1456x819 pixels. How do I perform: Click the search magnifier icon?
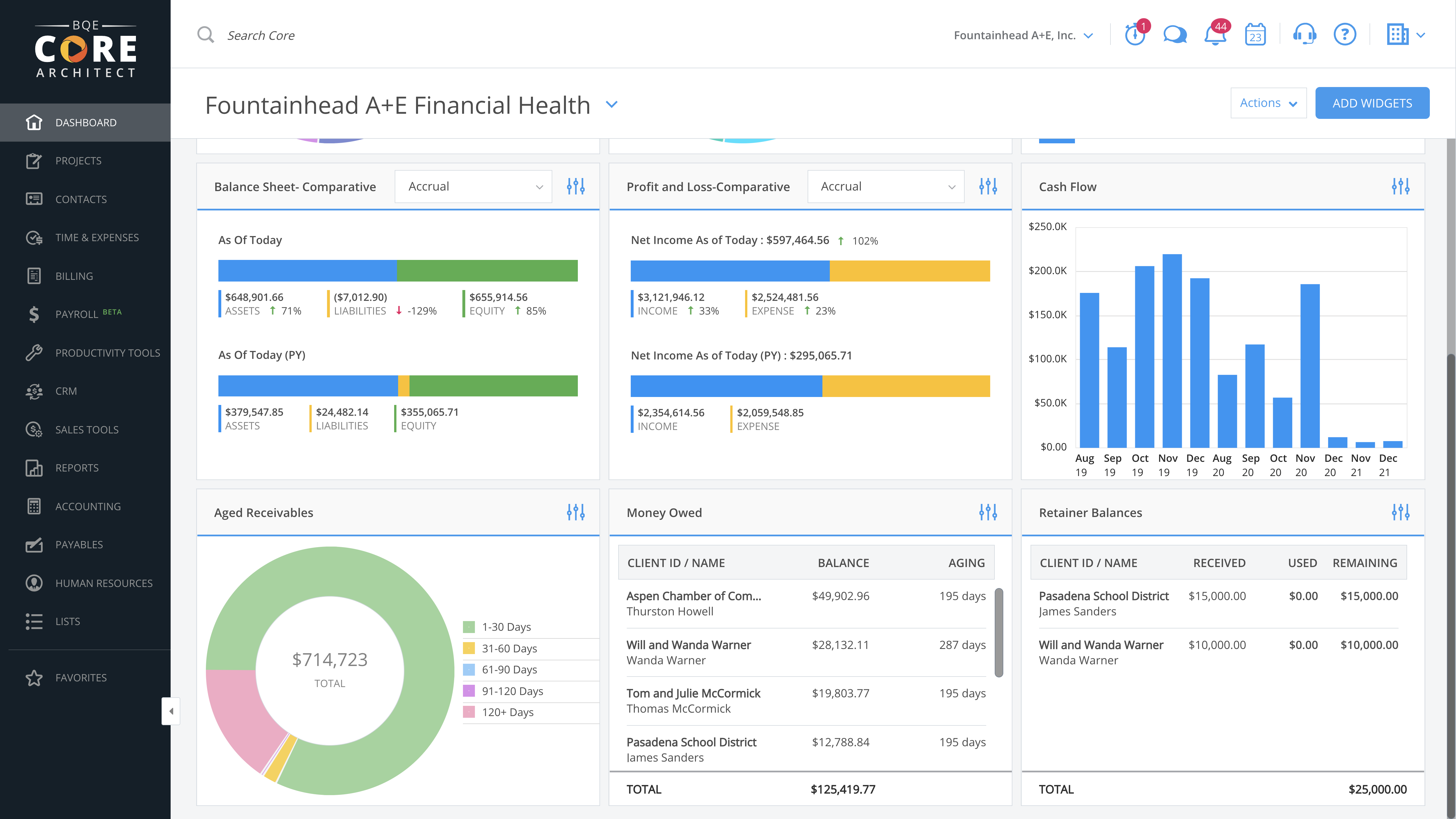(206, 35)
